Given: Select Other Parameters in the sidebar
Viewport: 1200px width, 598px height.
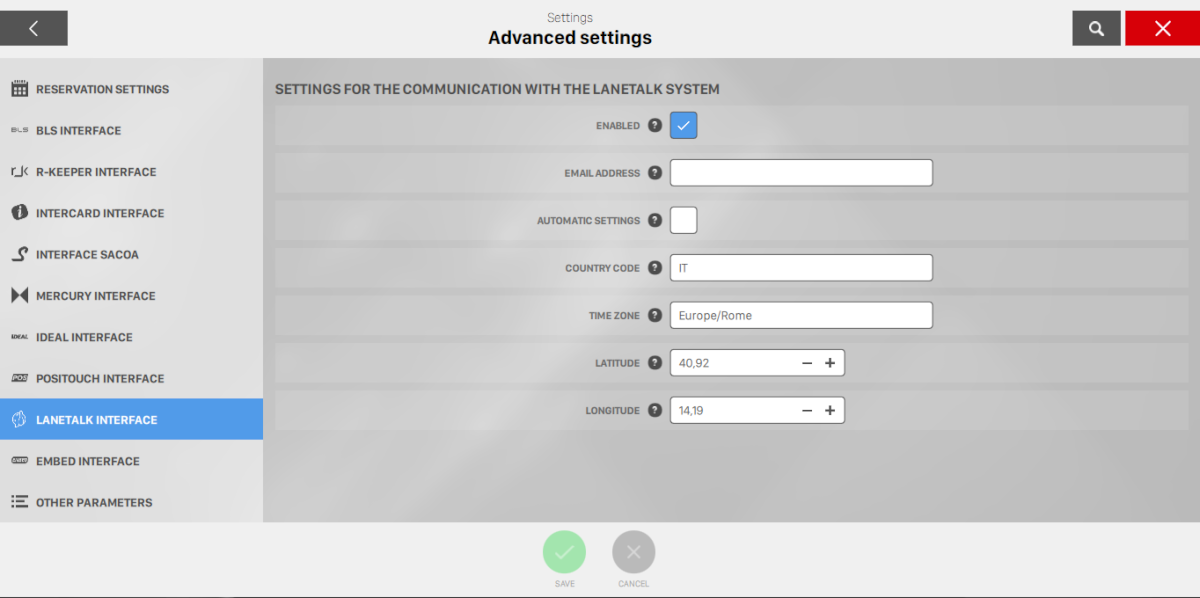Looking at the screenshot, I should pyautogui.click(x=94, y=502).
